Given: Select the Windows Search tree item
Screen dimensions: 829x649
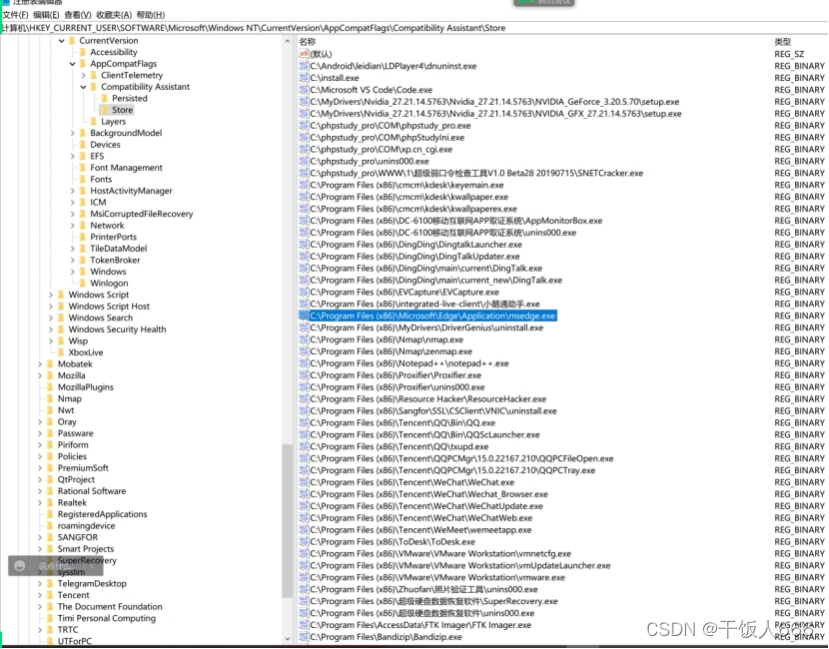Looking at the screenshot, I should pyautogui.click(x=100, y=318).
